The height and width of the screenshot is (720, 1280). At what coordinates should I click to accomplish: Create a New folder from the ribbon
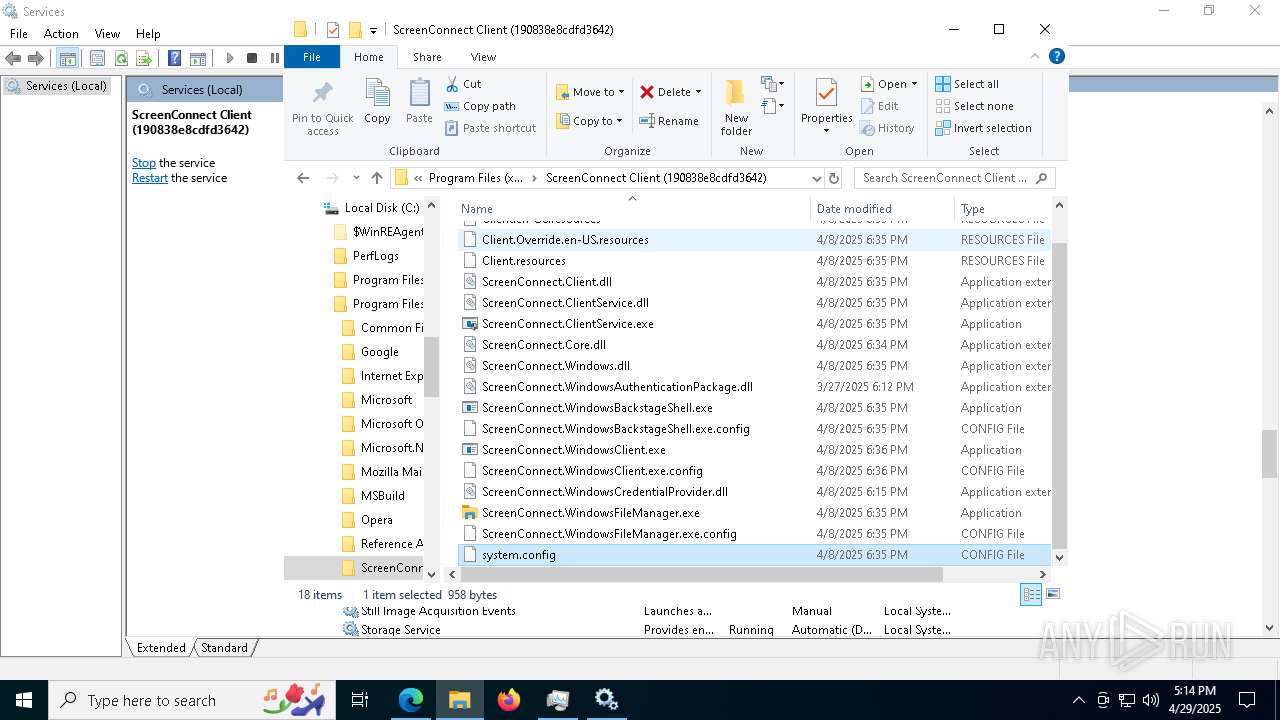pos(736,108)
